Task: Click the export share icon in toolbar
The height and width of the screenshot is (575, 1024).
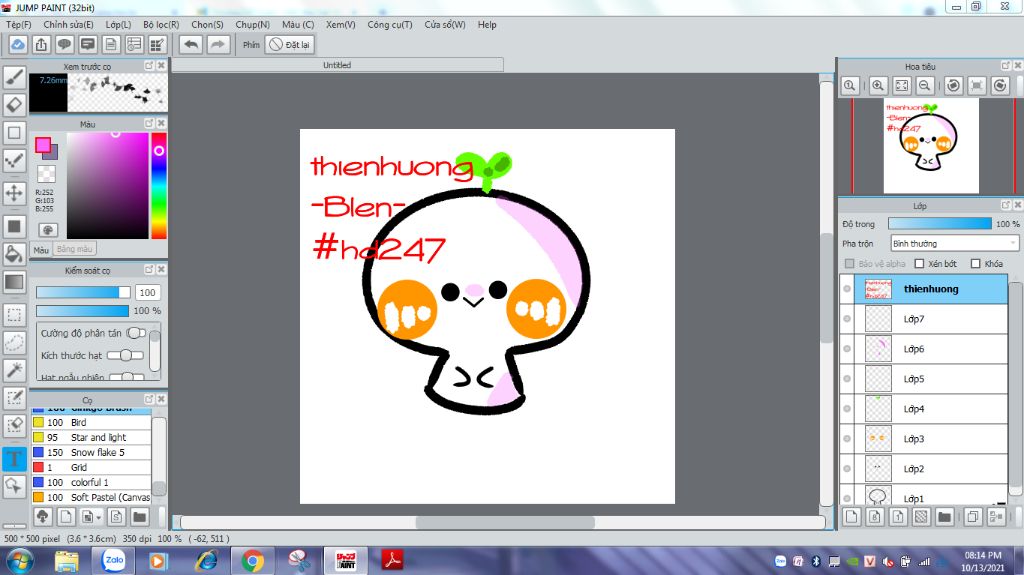Action: coord(41,44)
